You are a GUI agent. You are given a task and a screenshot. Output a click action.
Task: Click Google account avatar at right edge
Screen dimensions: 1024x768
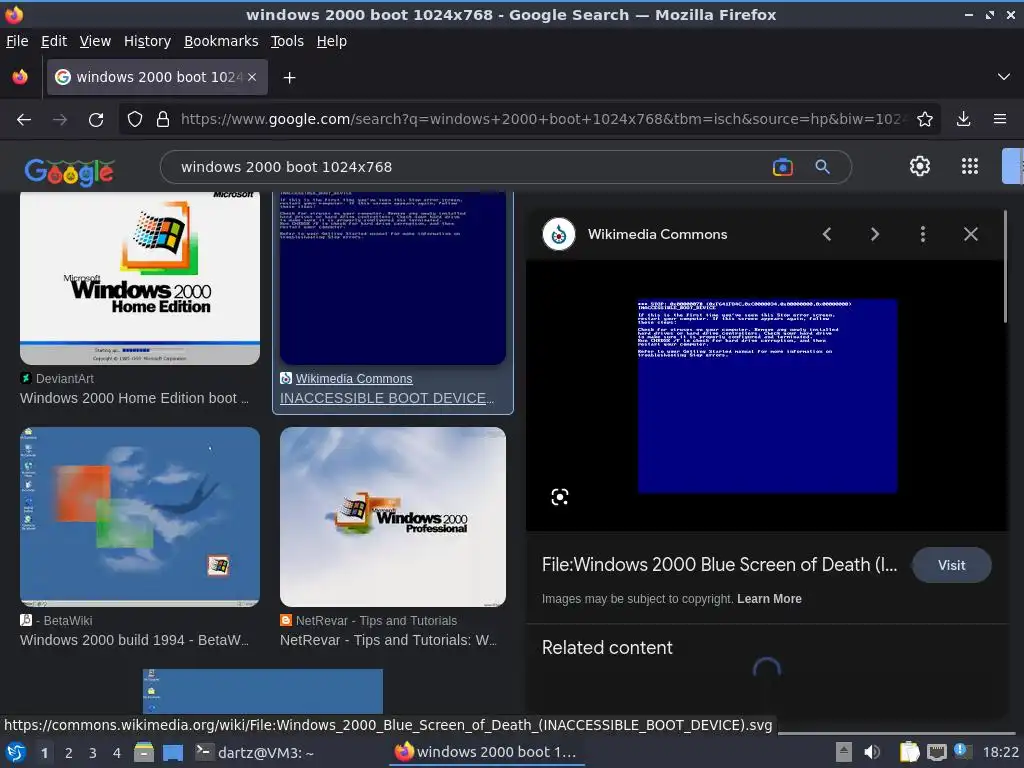click(x=1013, y=167)
